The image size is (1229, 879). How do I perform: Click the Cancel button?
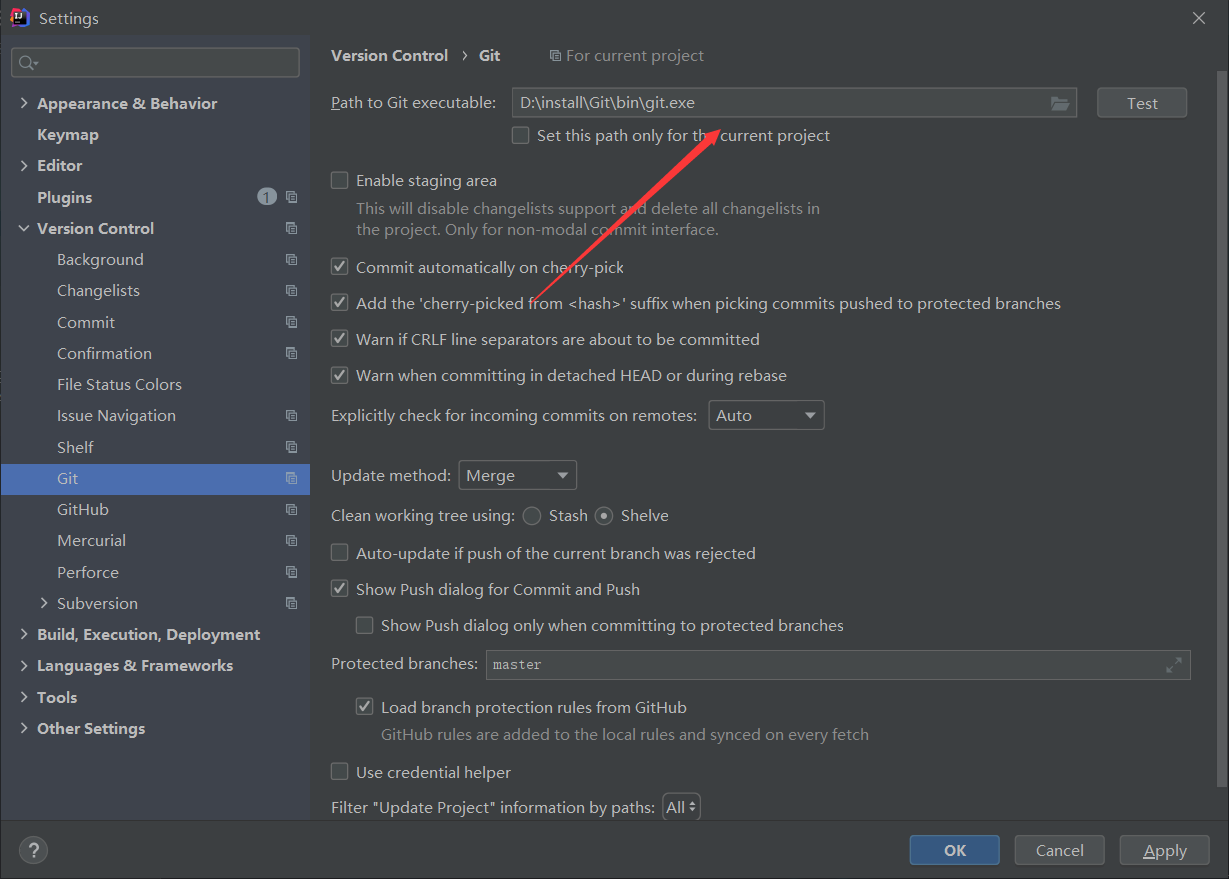tap(1060, 850)
